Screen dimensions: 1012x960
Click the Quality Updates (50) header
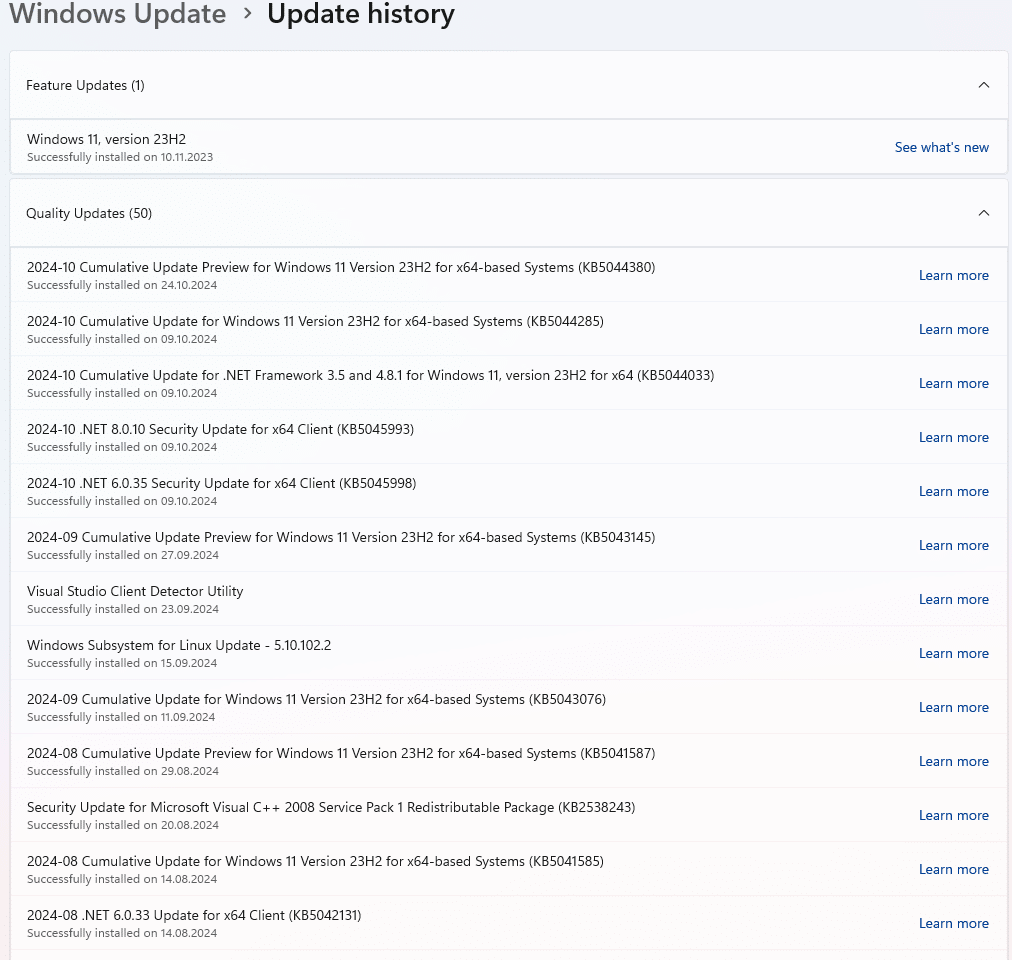click(89, 213)
